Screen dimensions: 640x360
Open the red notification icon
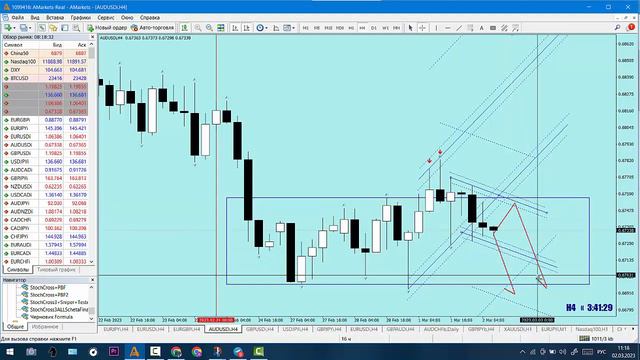click(631, 28)
